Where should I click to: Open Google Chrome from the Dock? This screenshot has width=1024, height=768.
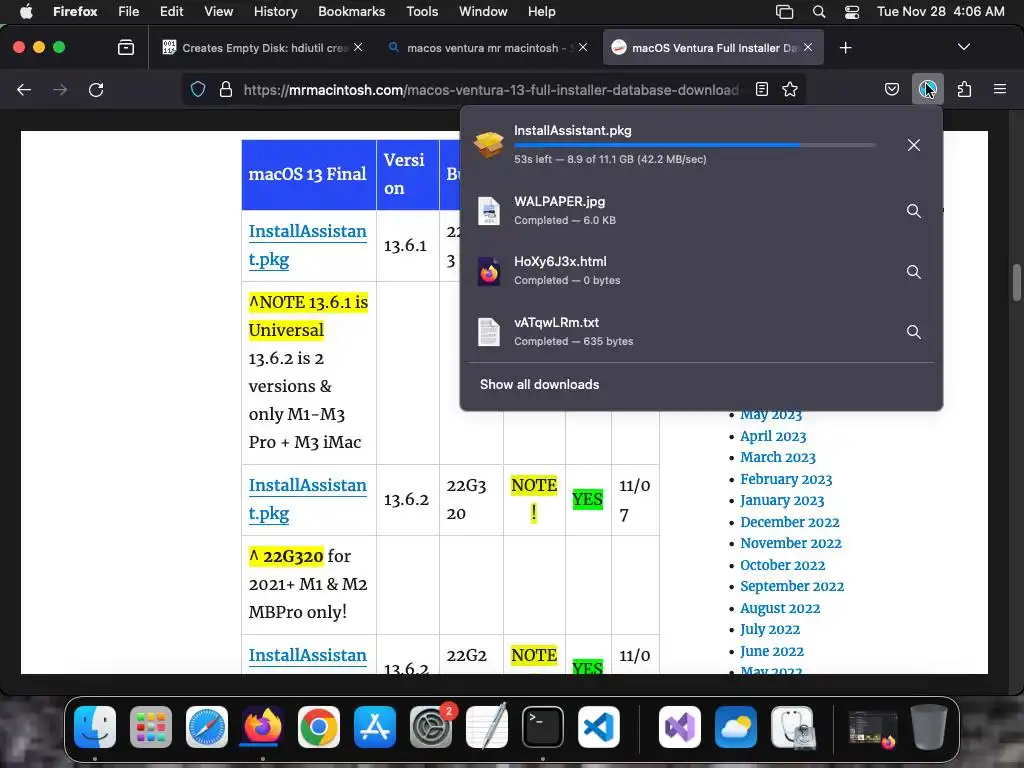point(319,727)
